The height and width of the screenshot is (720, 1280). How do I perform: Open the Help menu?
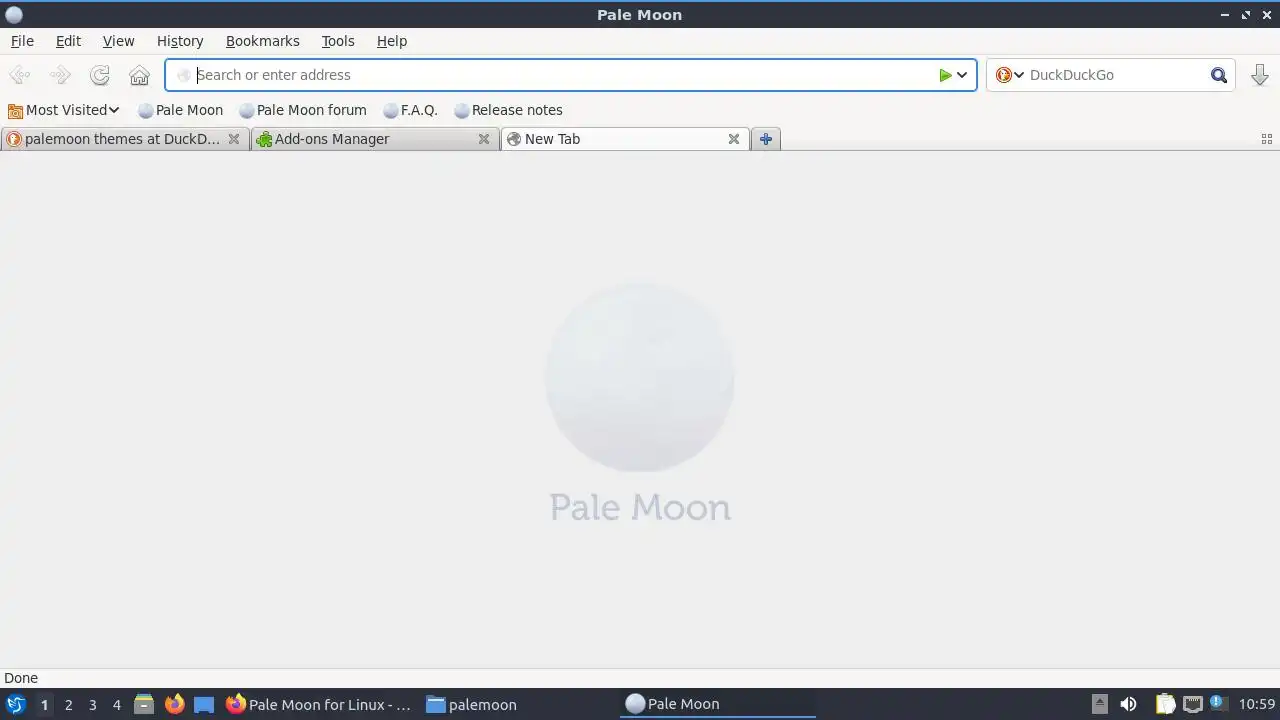click(392, 41)
